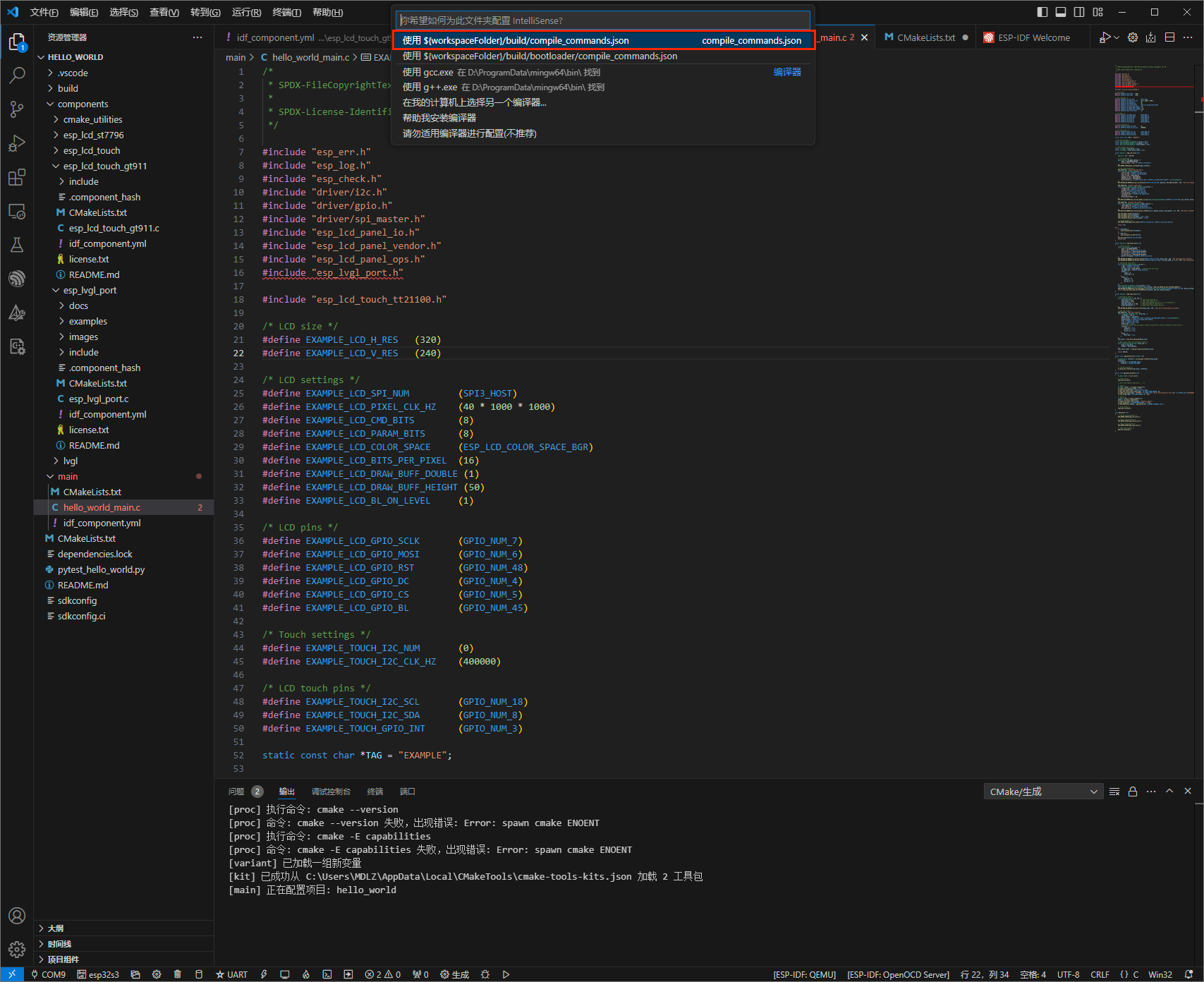This screenshot has width=1204, height=982.
Task: Open the Accounts menu icon
Action: [x=17, y=916]
